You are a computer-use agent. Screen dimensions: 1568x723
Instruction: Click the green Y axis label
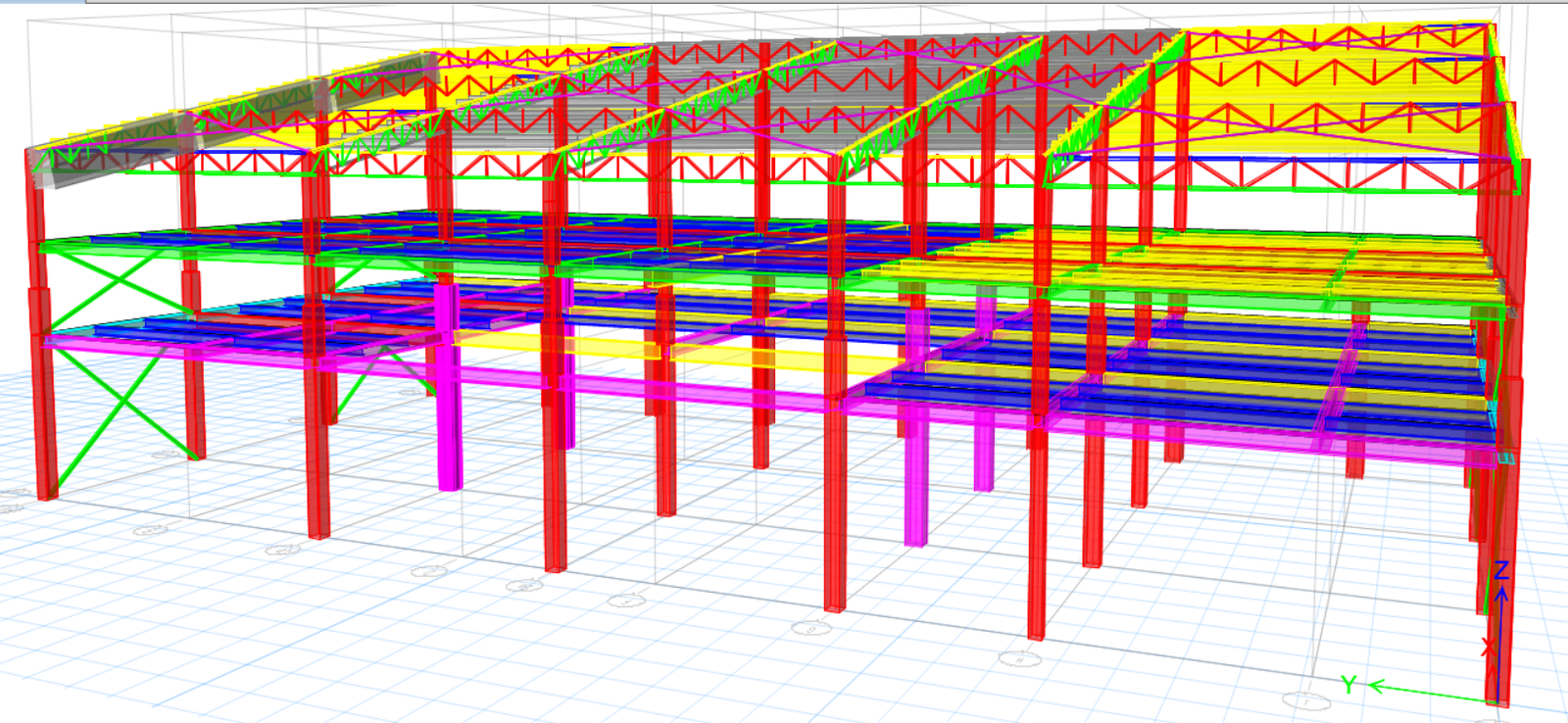(1348, 685)
